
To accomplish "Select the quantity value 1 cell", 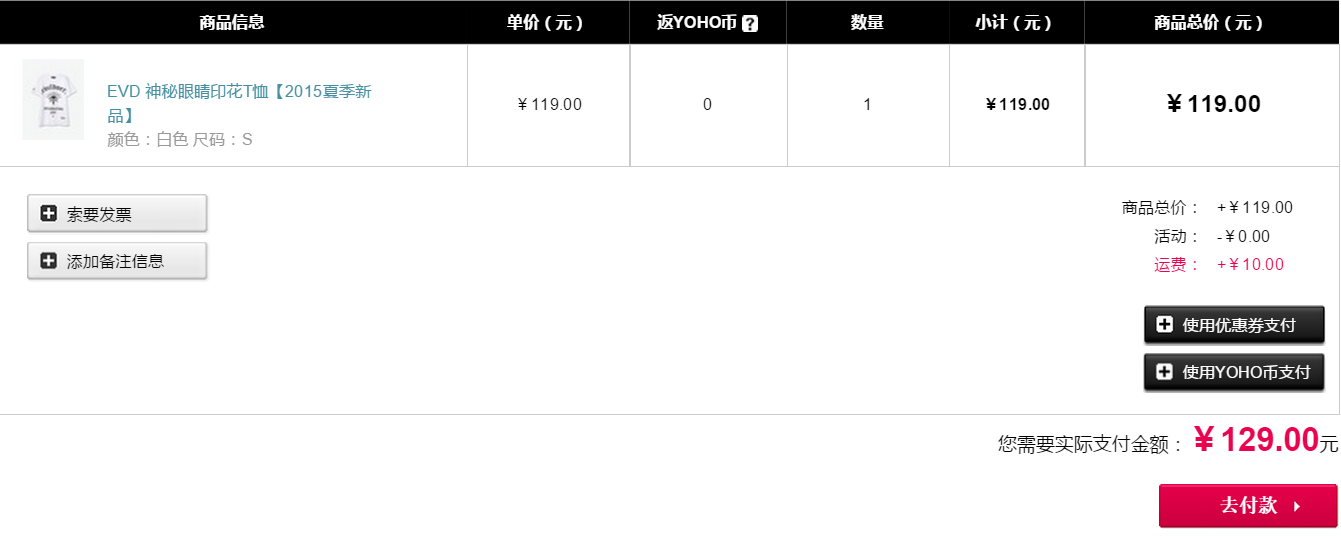I will click(867, 104).
